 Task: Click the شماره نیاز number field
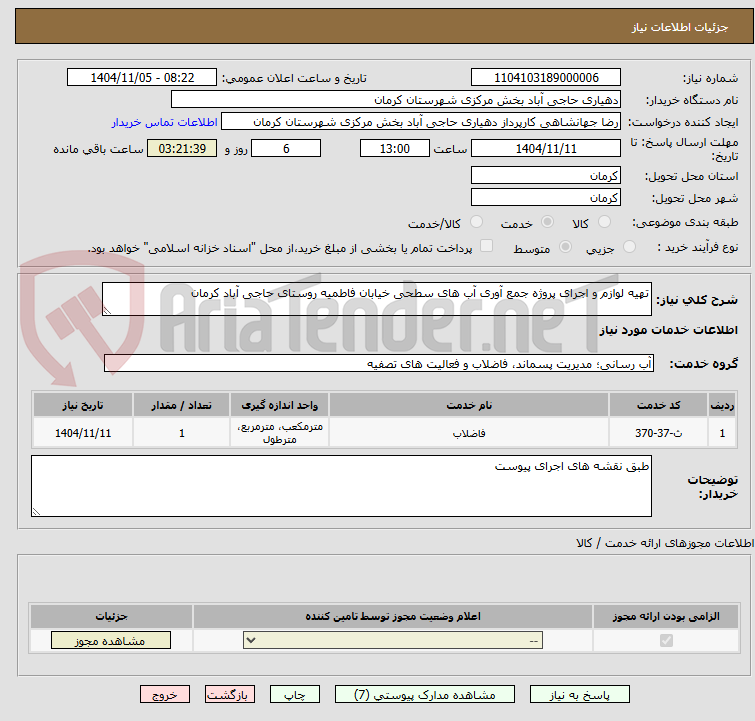pos(546,78)
